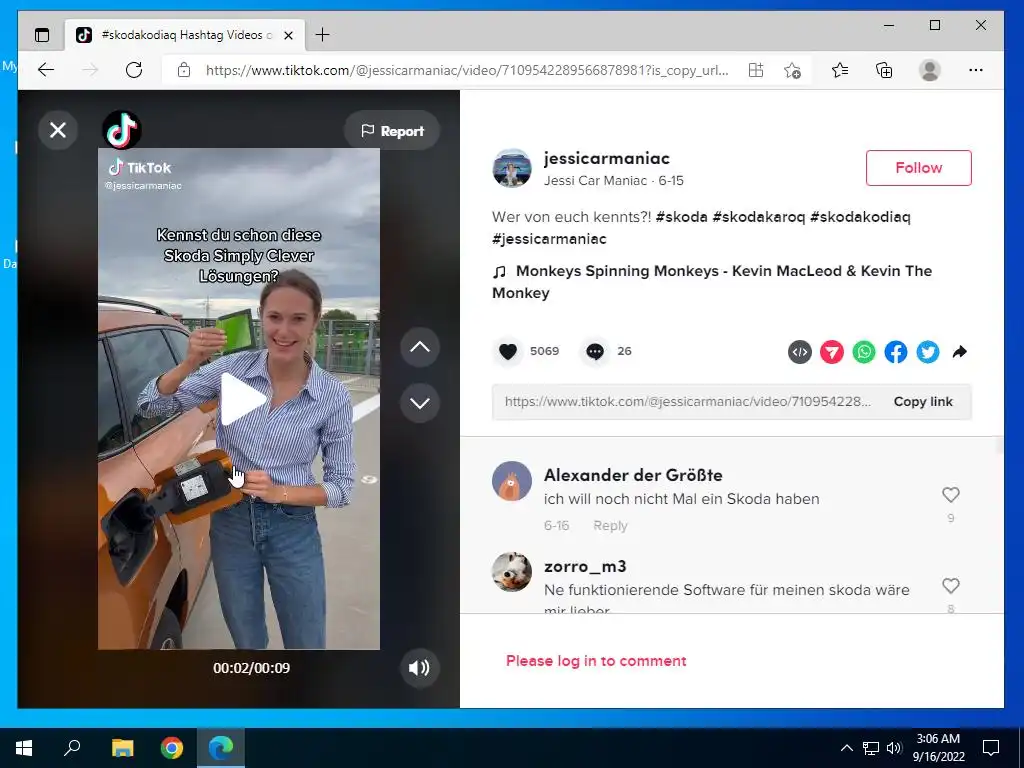
Task: Close the TikTok video viewer
Action: click(58, 130)
